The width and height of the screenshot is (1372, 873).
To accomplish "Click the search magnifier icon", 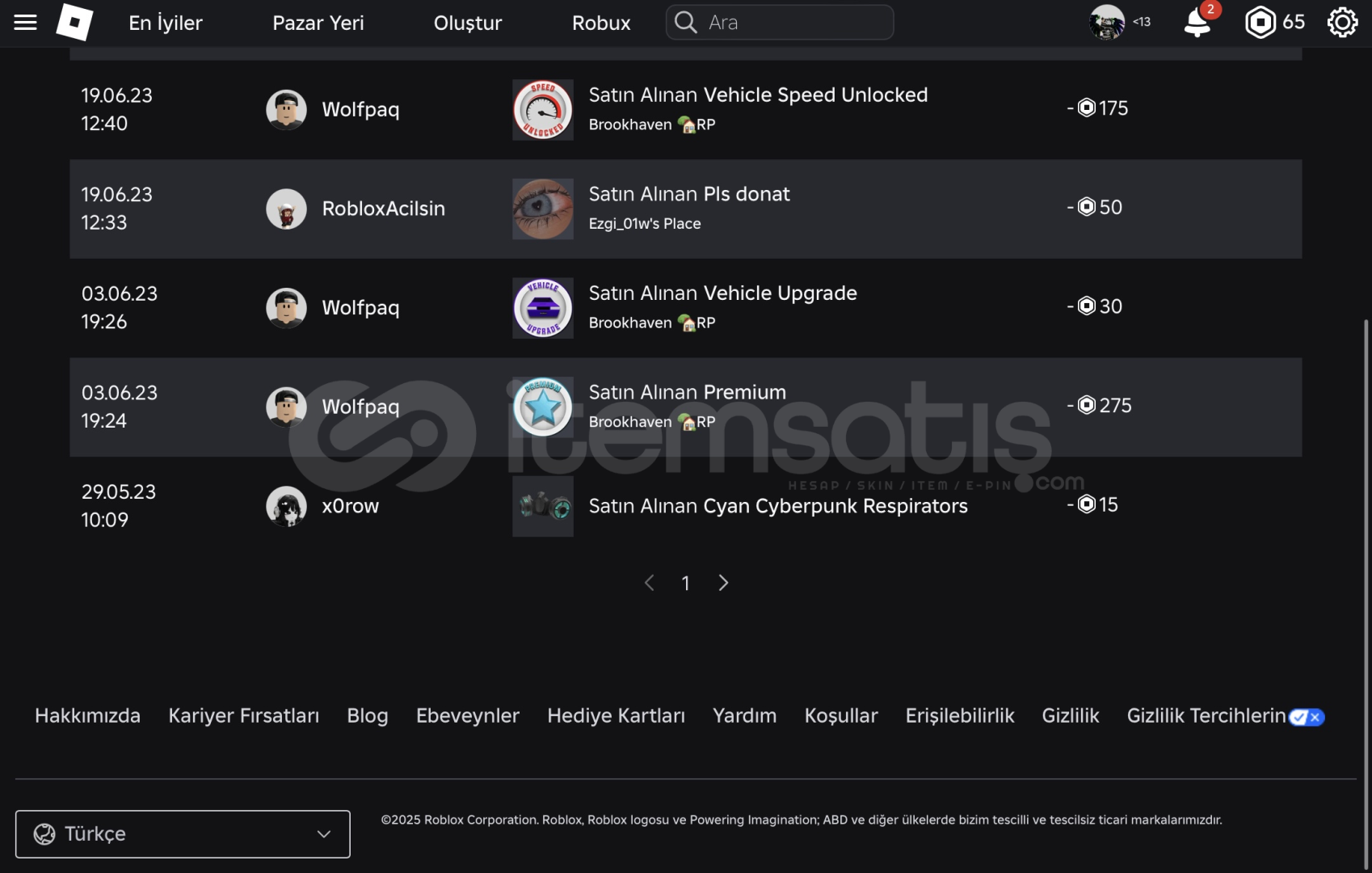I will (x=686, y=23).
